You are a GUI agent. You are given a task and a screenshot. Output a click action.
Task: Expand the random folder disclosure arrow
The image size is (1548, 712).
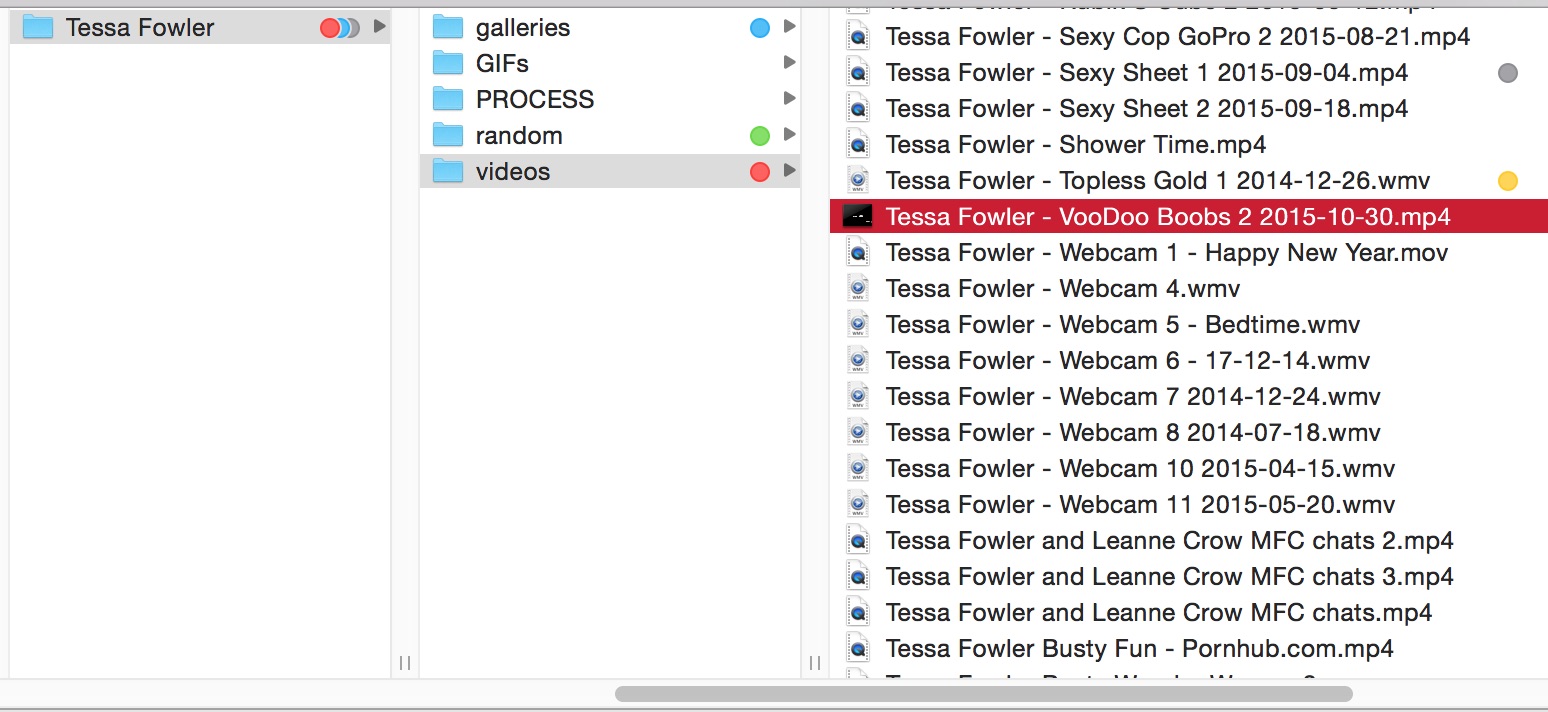tap(789, 135)
